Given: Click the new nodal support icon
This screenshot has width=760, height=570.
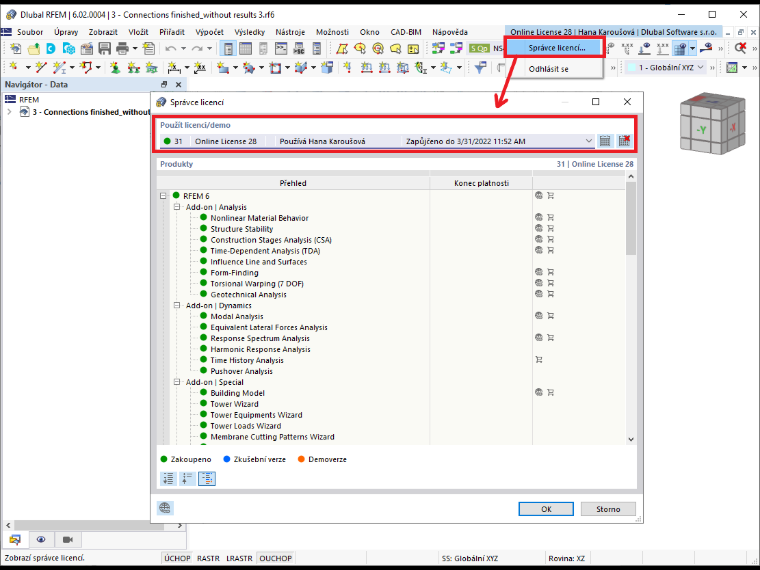Looking at the screenshot, I should [x=115, y=67].
